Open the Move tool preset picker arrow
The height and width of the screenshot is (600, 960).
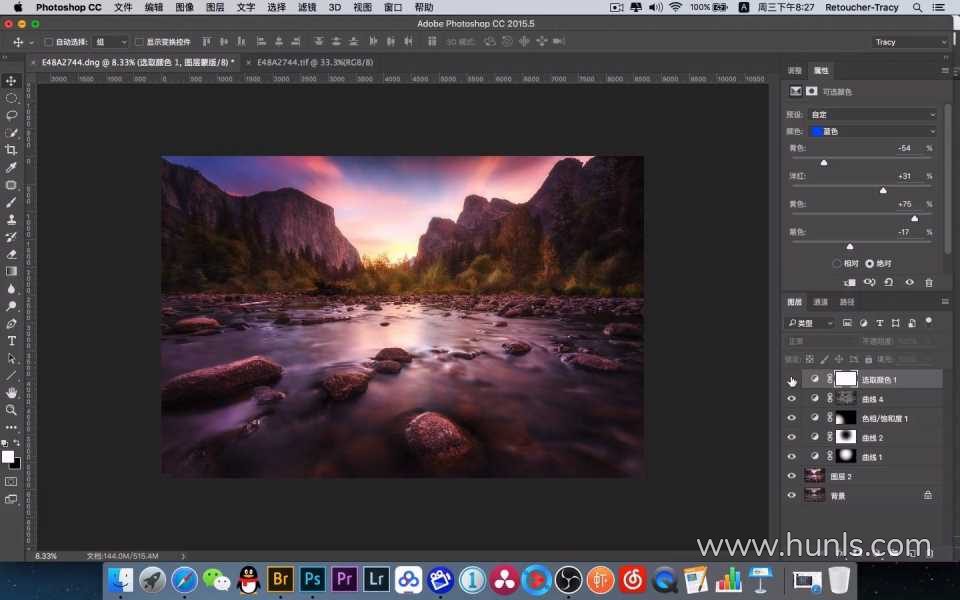click(31, 42)
